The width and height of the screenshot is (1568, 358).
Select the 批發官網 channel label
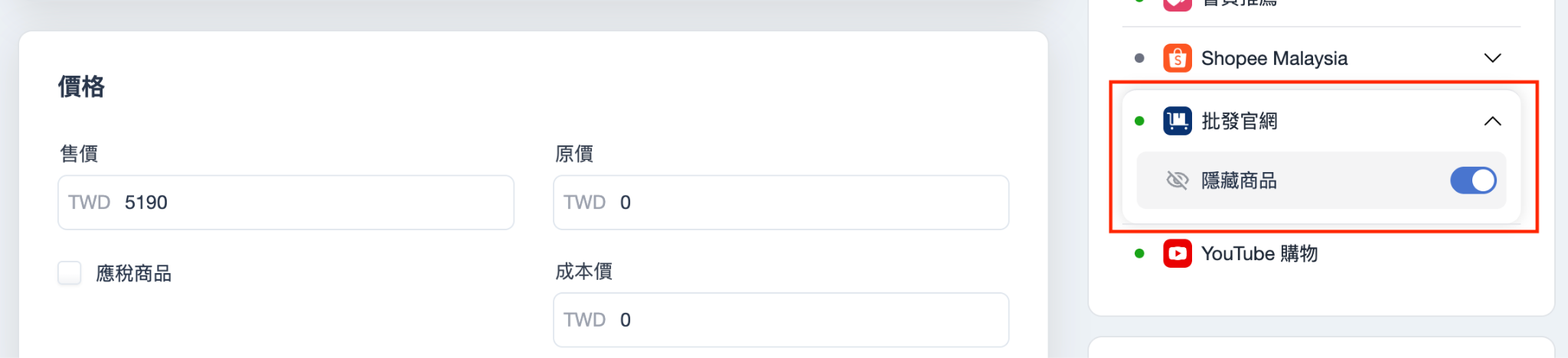[x=1240, y=121]
